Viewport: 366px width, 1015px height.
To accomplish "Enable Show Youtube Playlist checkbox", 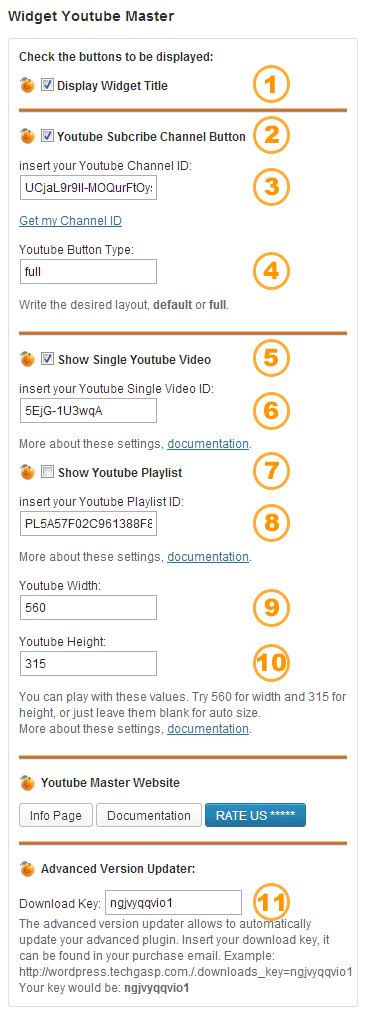I will tap(47, 473).
